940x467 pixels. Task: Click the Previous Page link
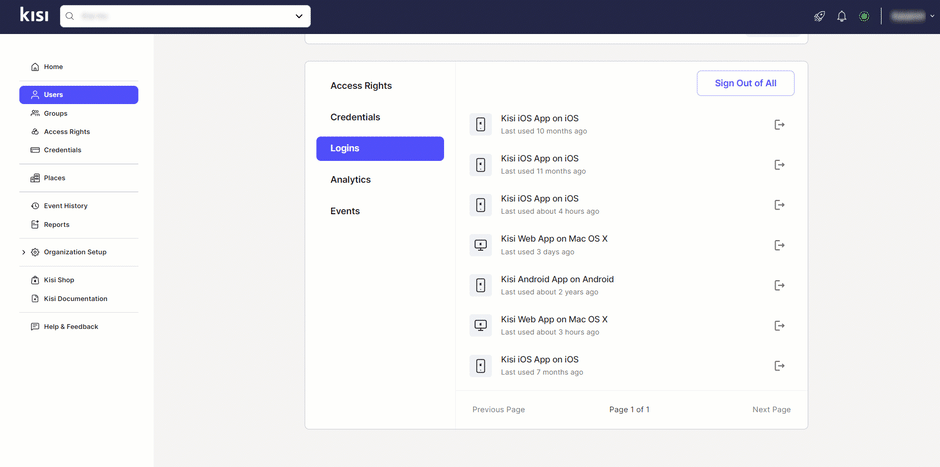coord(498,409)
